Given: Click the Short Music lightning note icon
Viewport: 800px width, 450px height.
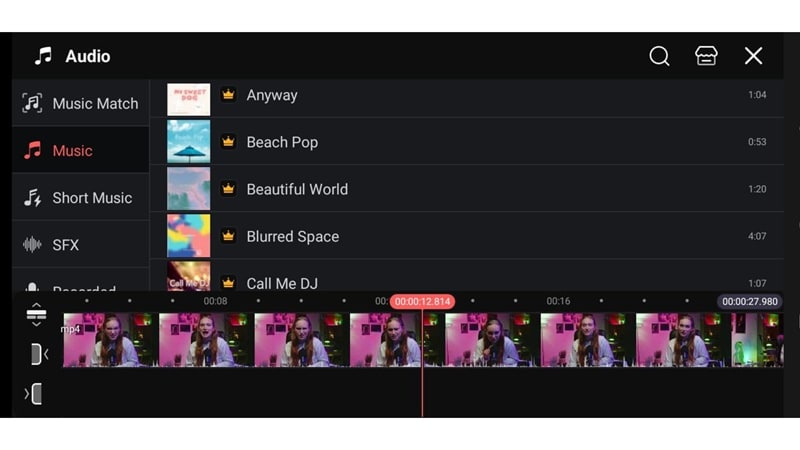Looking at the screenshot, I should point(33,197).
